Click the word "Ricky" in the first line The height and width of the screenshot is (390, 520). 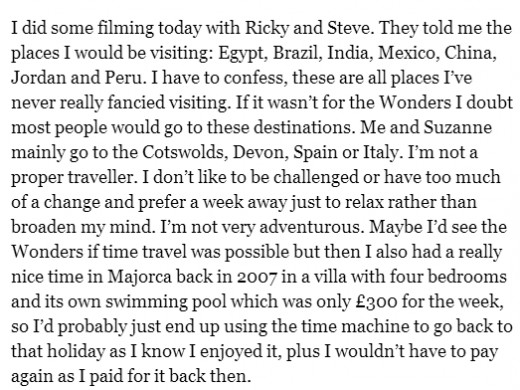(267, 28)
